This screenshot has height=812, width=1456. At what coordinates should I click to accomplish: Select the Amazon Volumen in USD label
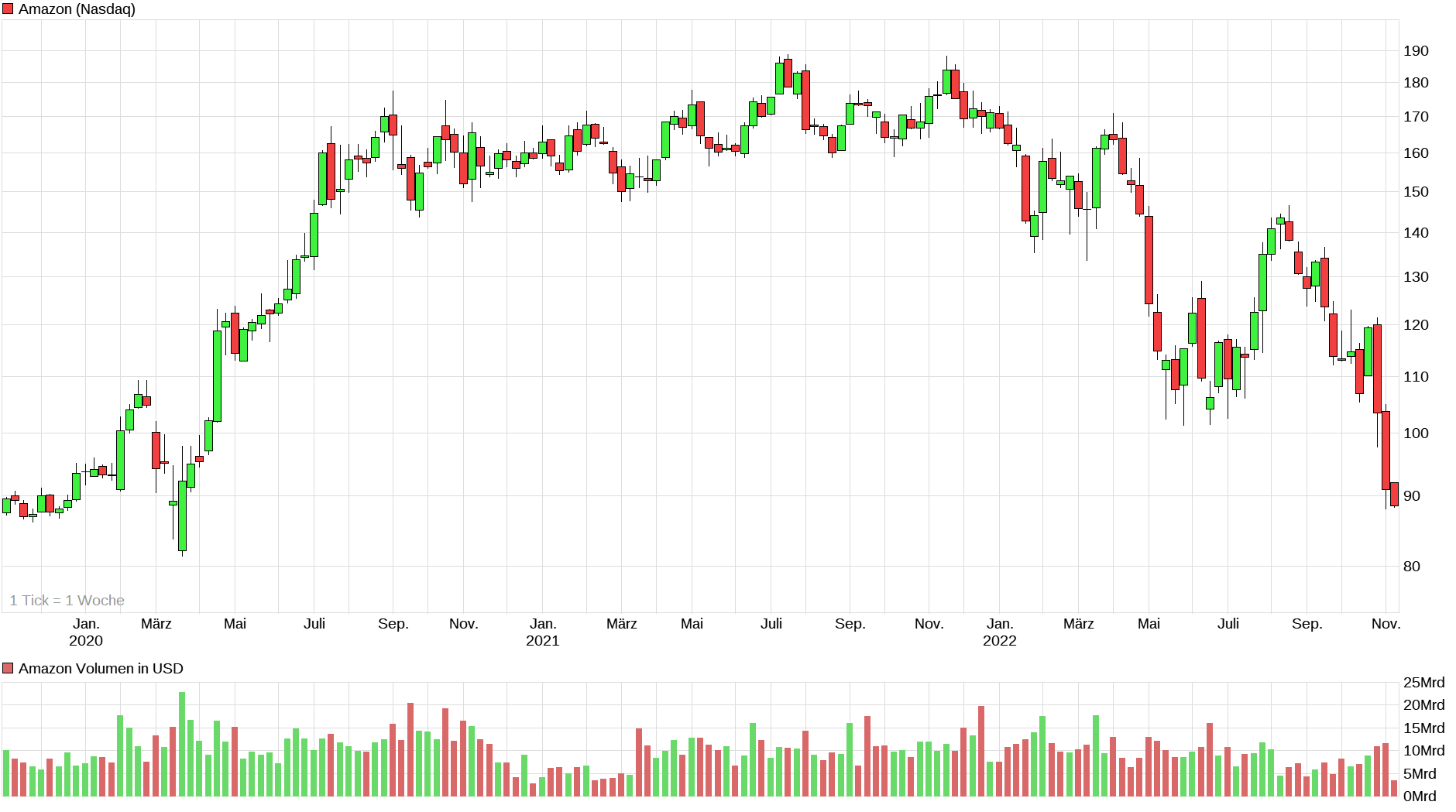click(101, 668)
